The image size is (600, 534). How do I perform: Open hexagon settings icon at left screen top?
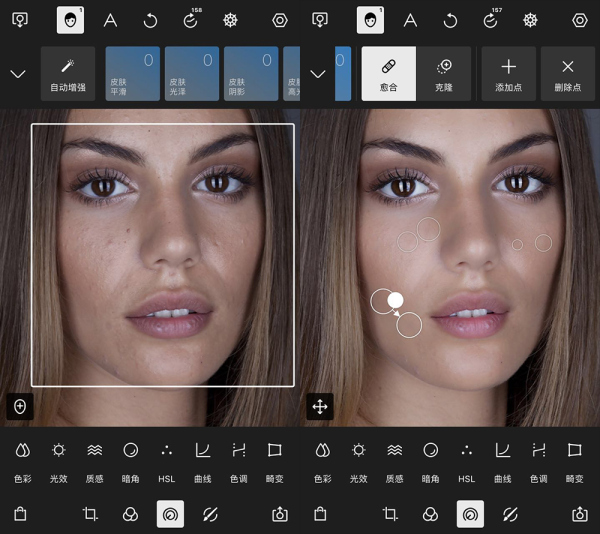pos(280,20)
